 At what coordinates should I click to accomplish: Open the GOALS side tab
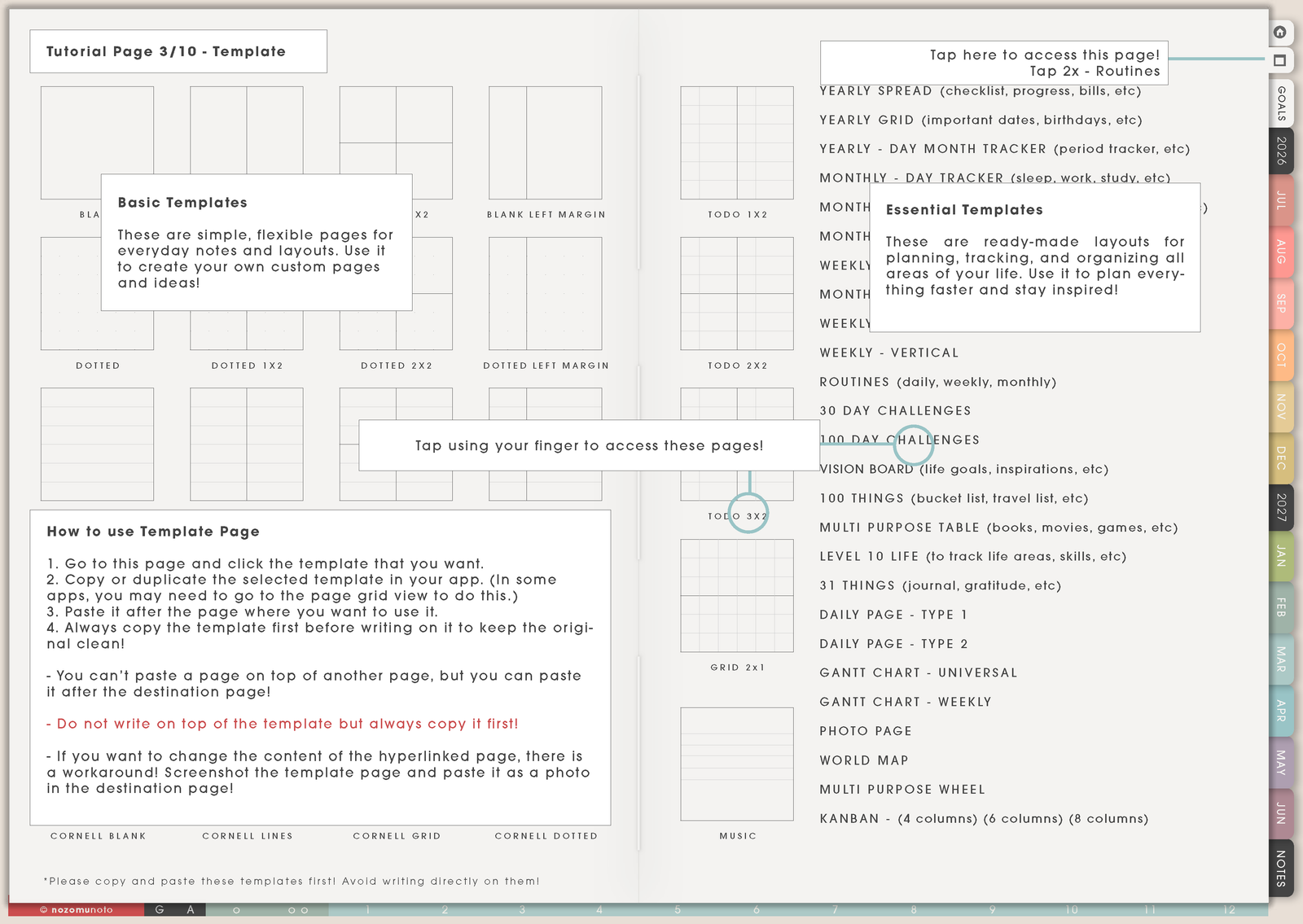pyautogui.click(x=1281, y=103)
